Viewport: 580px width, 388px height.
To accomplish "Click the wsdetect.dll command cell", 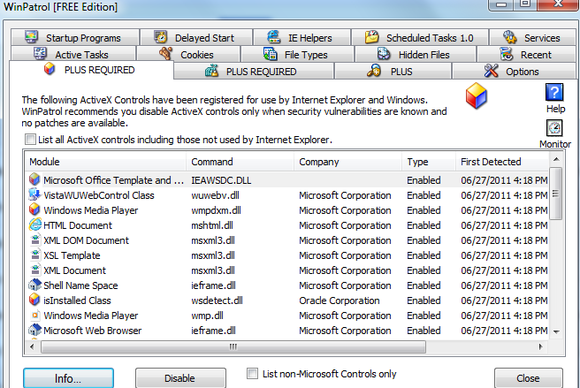I will (217, 300).
